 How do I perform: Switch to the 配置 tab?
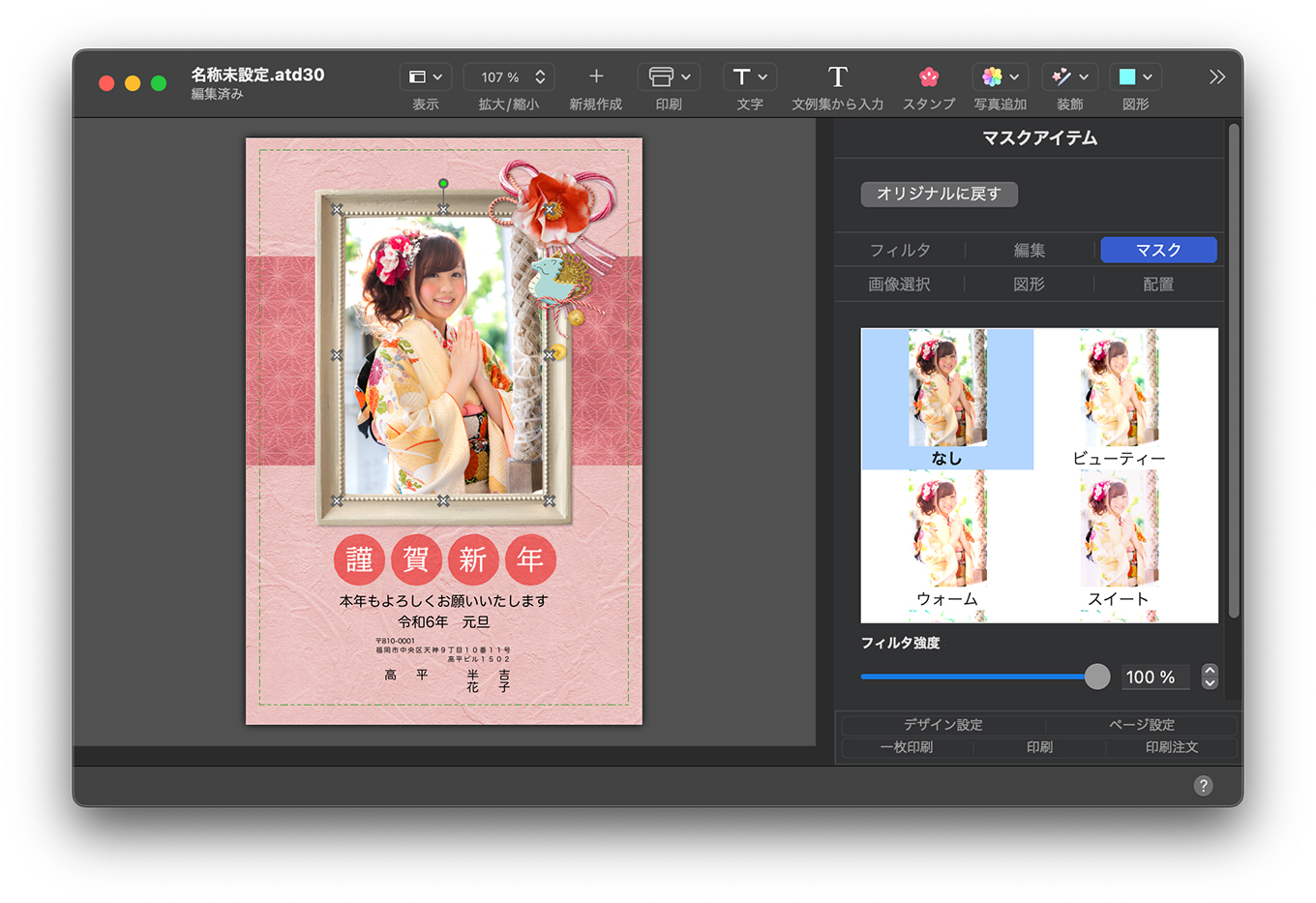click(1158, 284)
